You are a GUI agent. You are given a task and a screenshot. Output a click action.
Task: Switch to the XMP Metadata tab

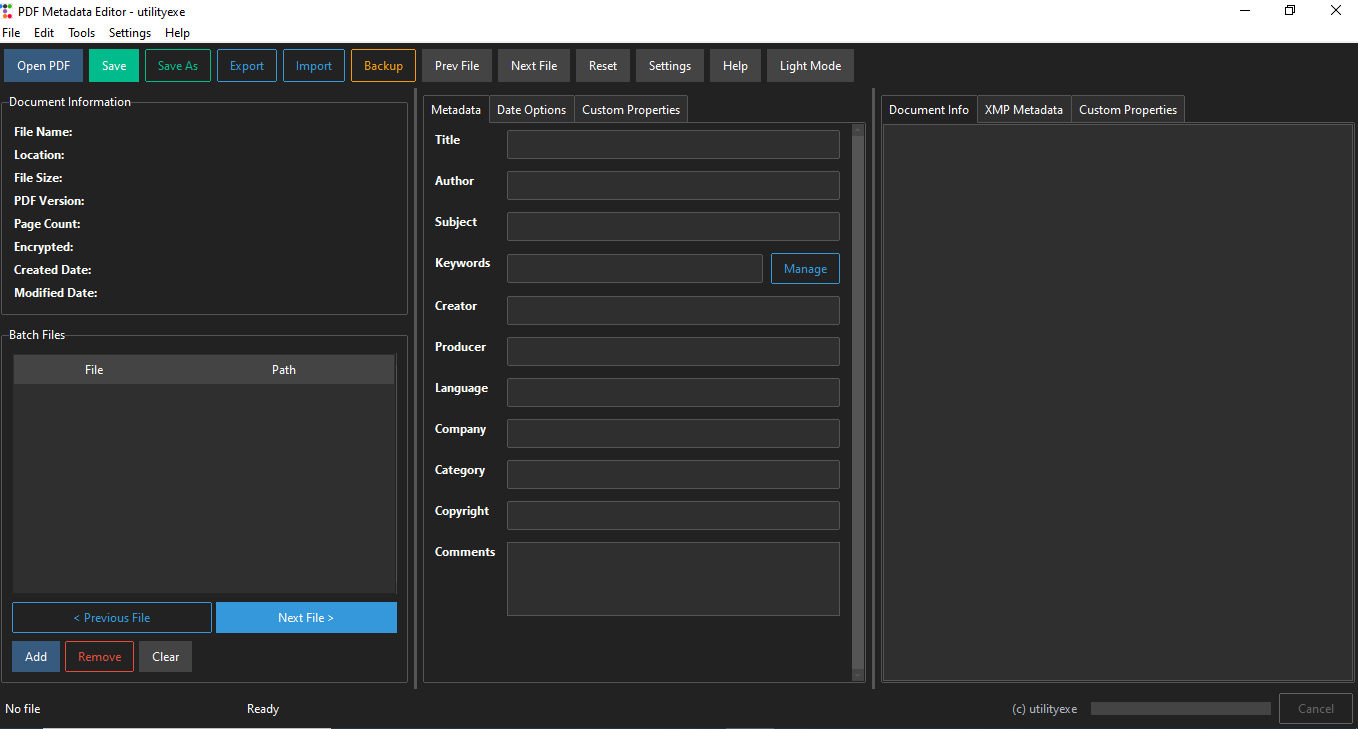pos(1024,110)
